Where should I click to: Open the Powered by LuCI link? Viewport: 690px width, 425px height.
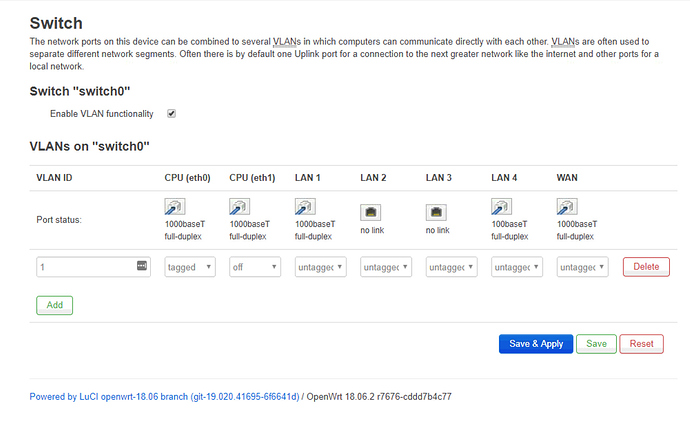point(164,397)
